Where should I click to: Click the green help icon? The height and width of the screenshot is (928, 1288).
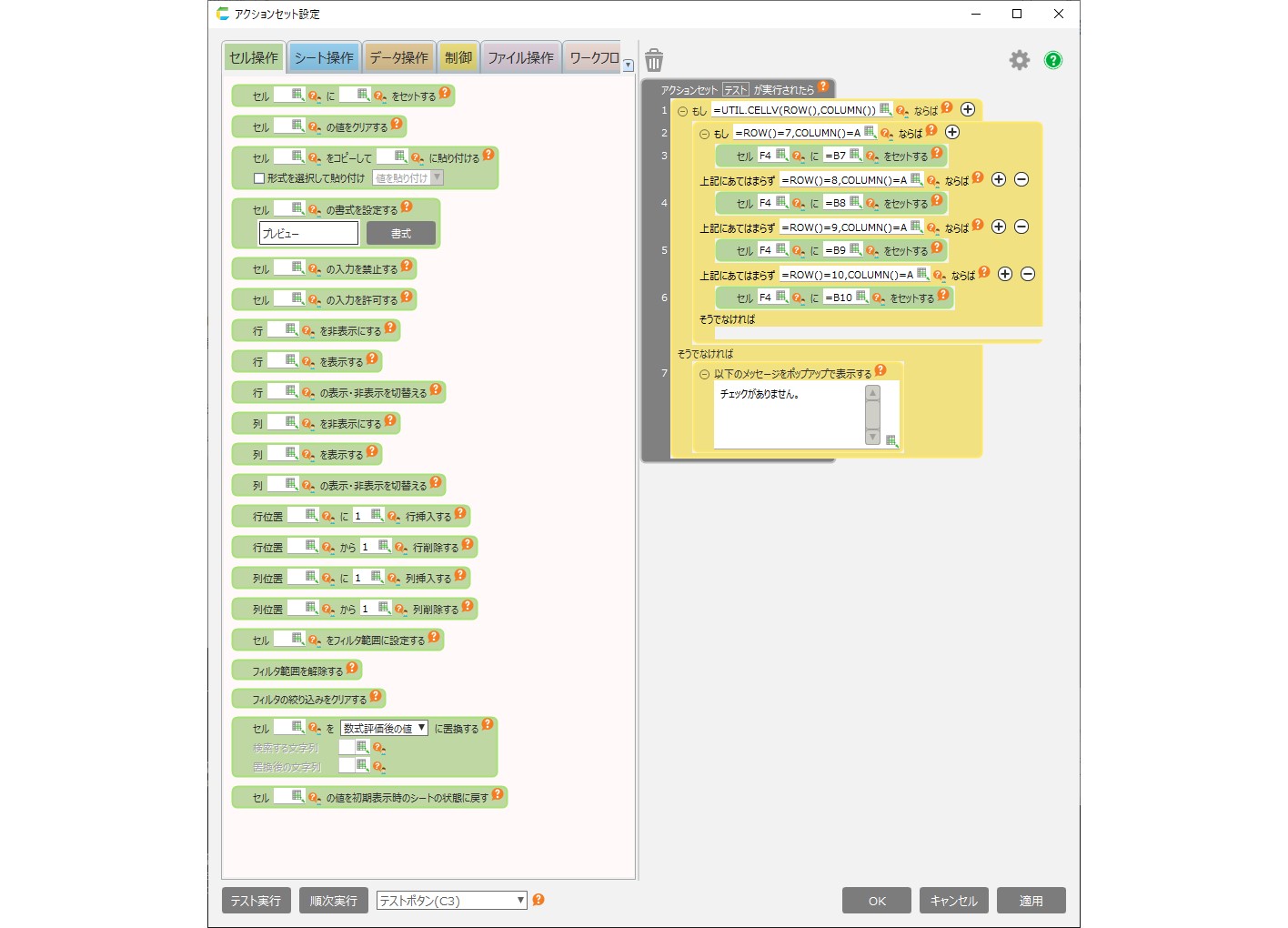[1052, 60]
